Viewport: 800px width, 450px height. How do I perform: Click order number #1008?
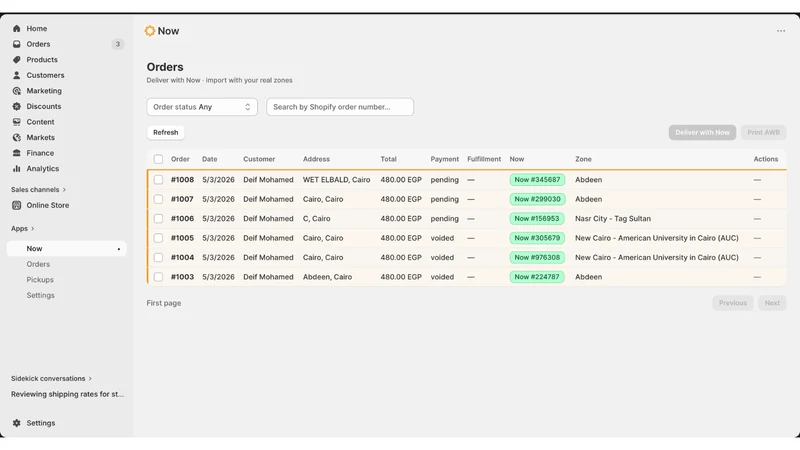click(x=182, y=180)
